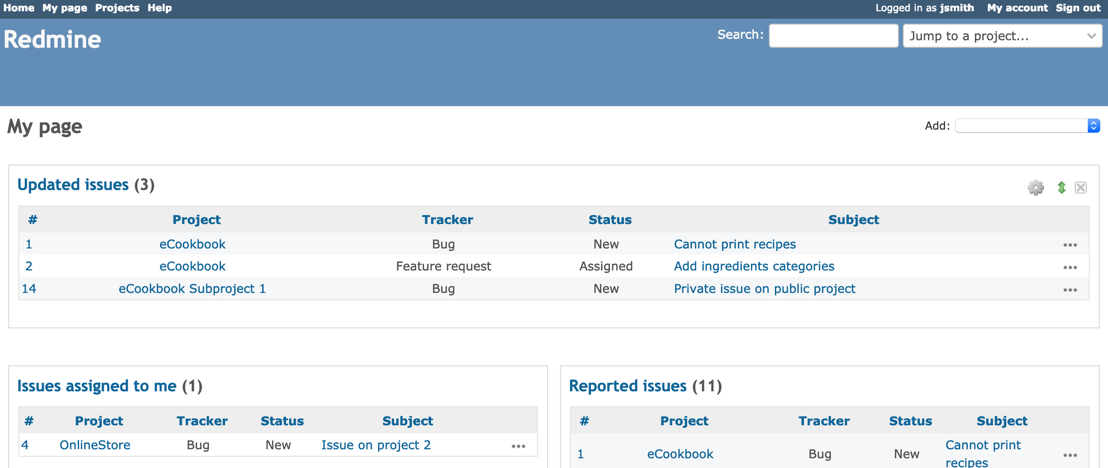Screen dimensions: 1108x468
Task: Sort Updated issues by Status column
Action: pyautogui.click(x=610, y=220)
